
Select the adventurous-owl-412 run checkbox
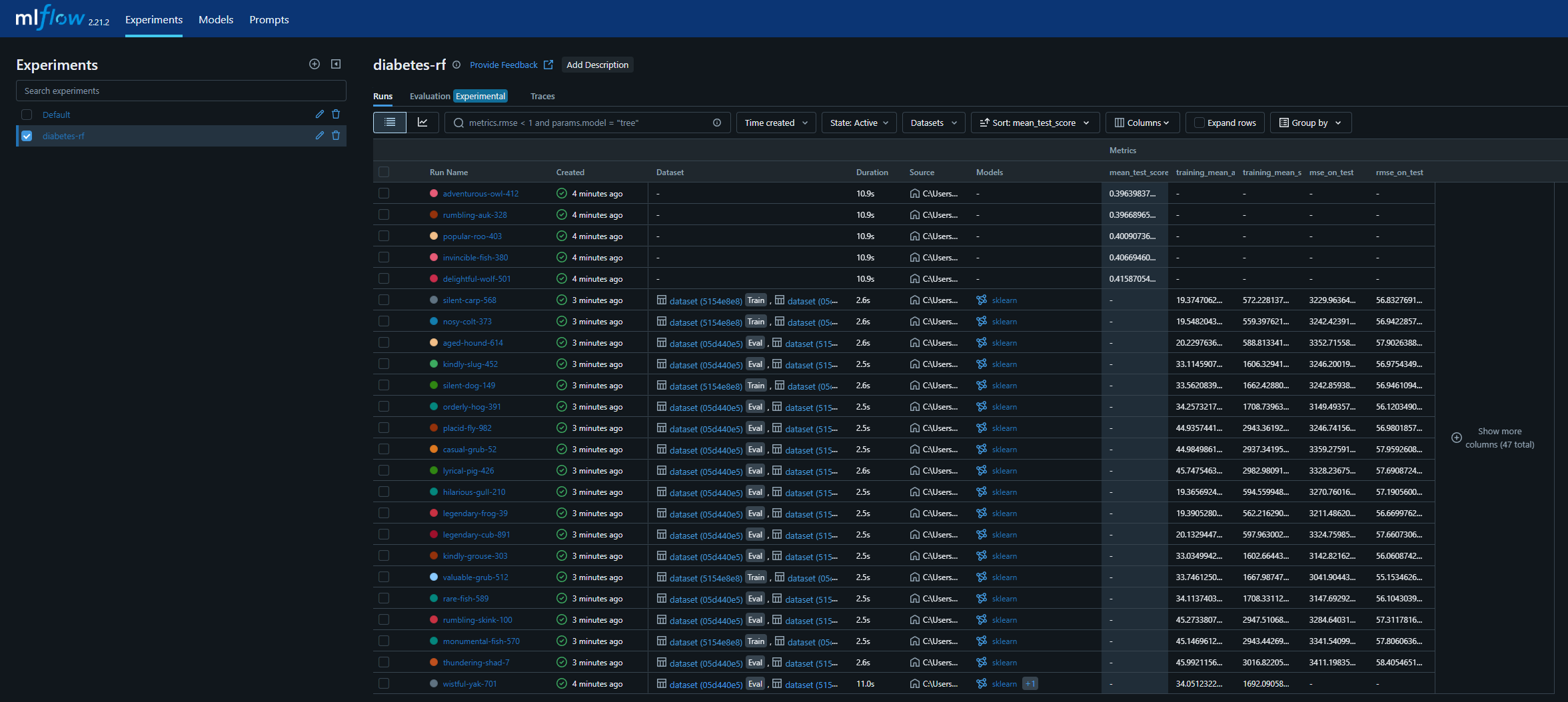(x=384, y=193)
